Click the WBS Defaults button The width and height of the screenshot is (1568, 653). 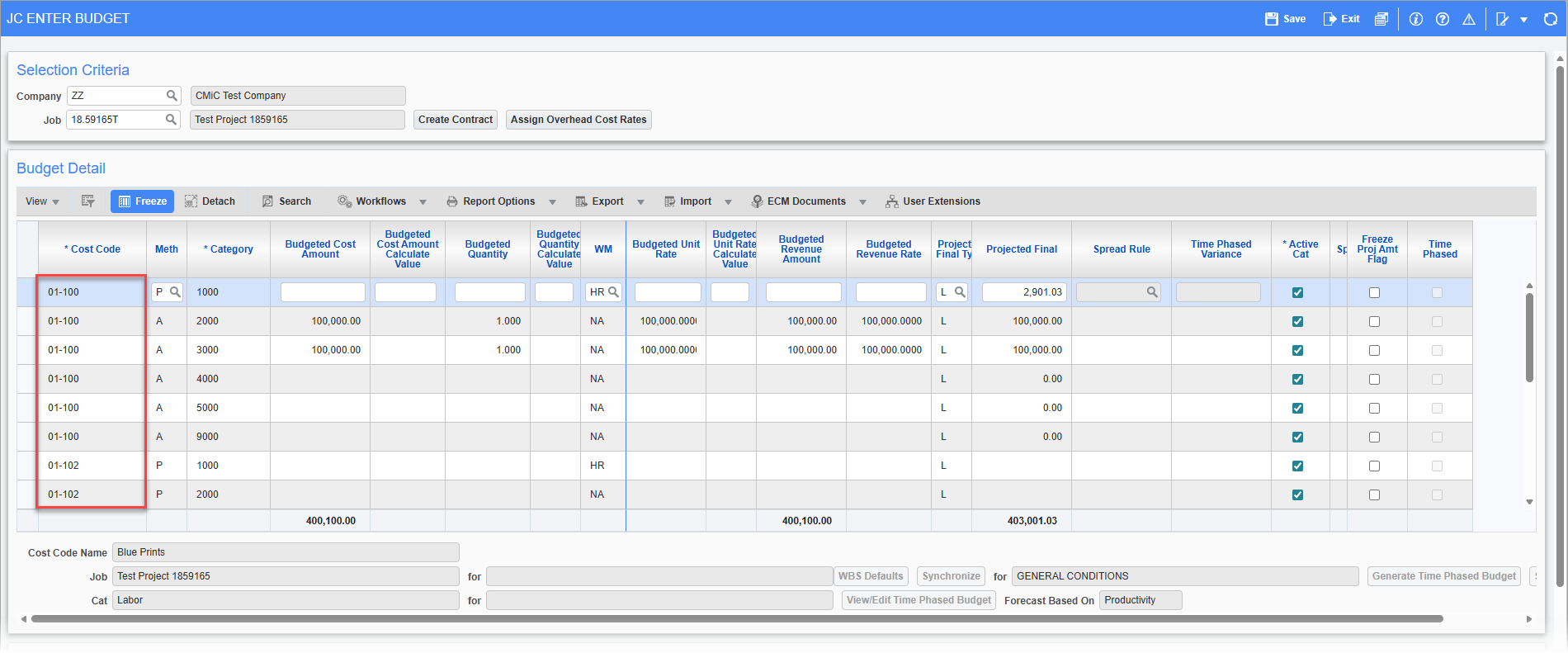click(871, 576)
